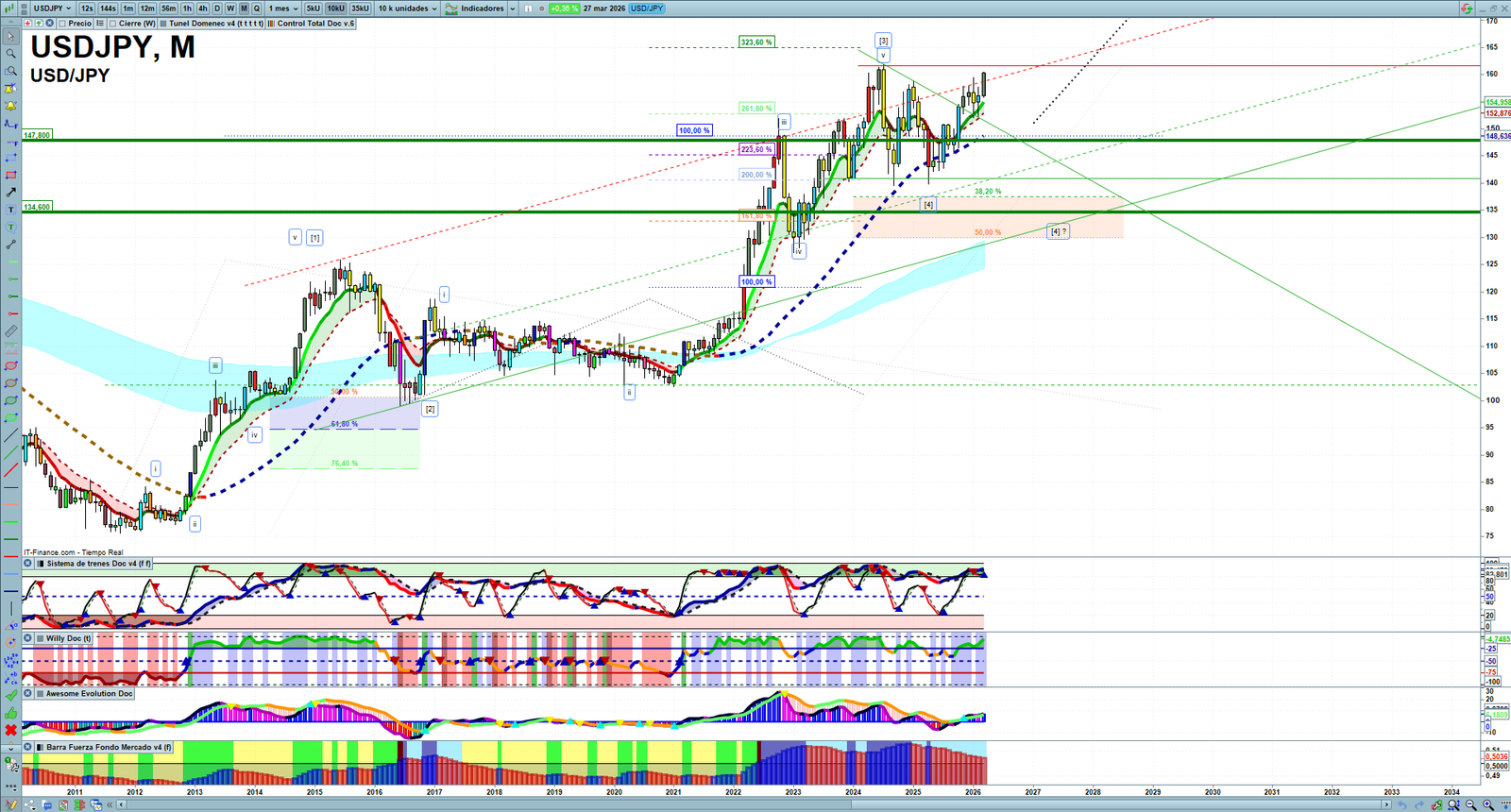
Task: Open the 10 k unidades dropdown
Action: (x=407, y=8)
